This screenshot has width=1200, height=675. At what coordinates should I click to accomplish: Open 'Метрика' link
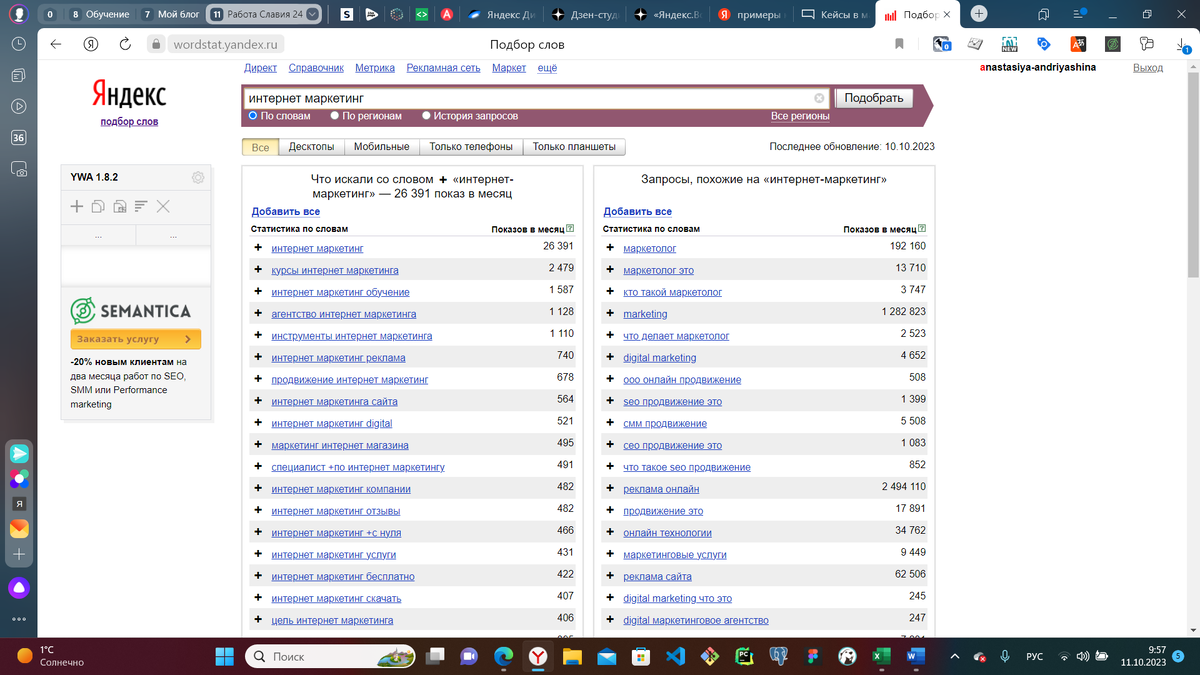(x=375, y=68)
